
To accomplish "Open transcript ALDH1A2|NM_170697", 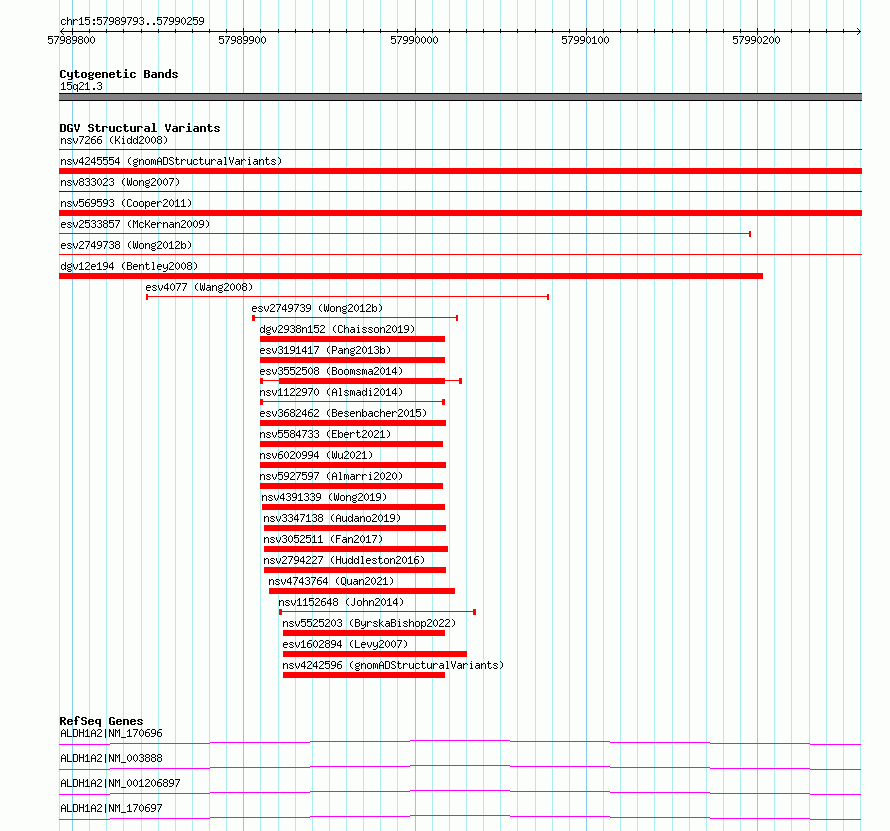I will (111, 808).
